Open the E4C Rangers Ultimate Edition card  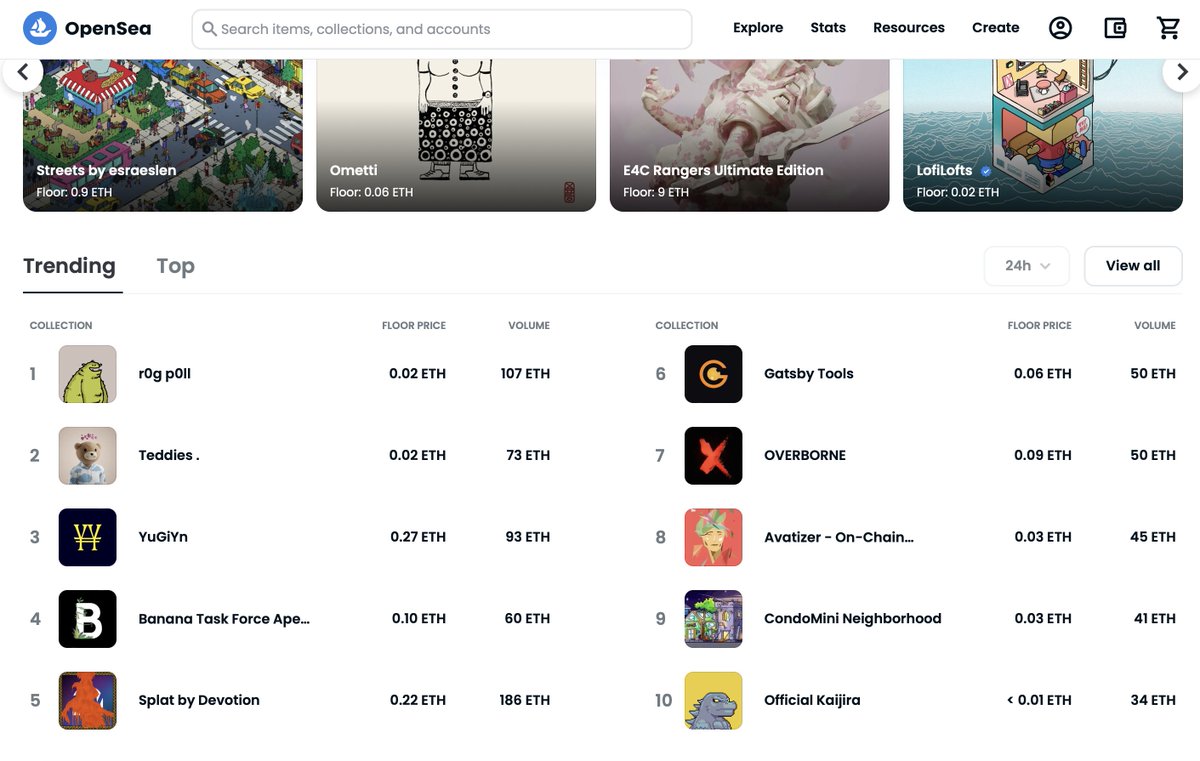click(749, 135)
